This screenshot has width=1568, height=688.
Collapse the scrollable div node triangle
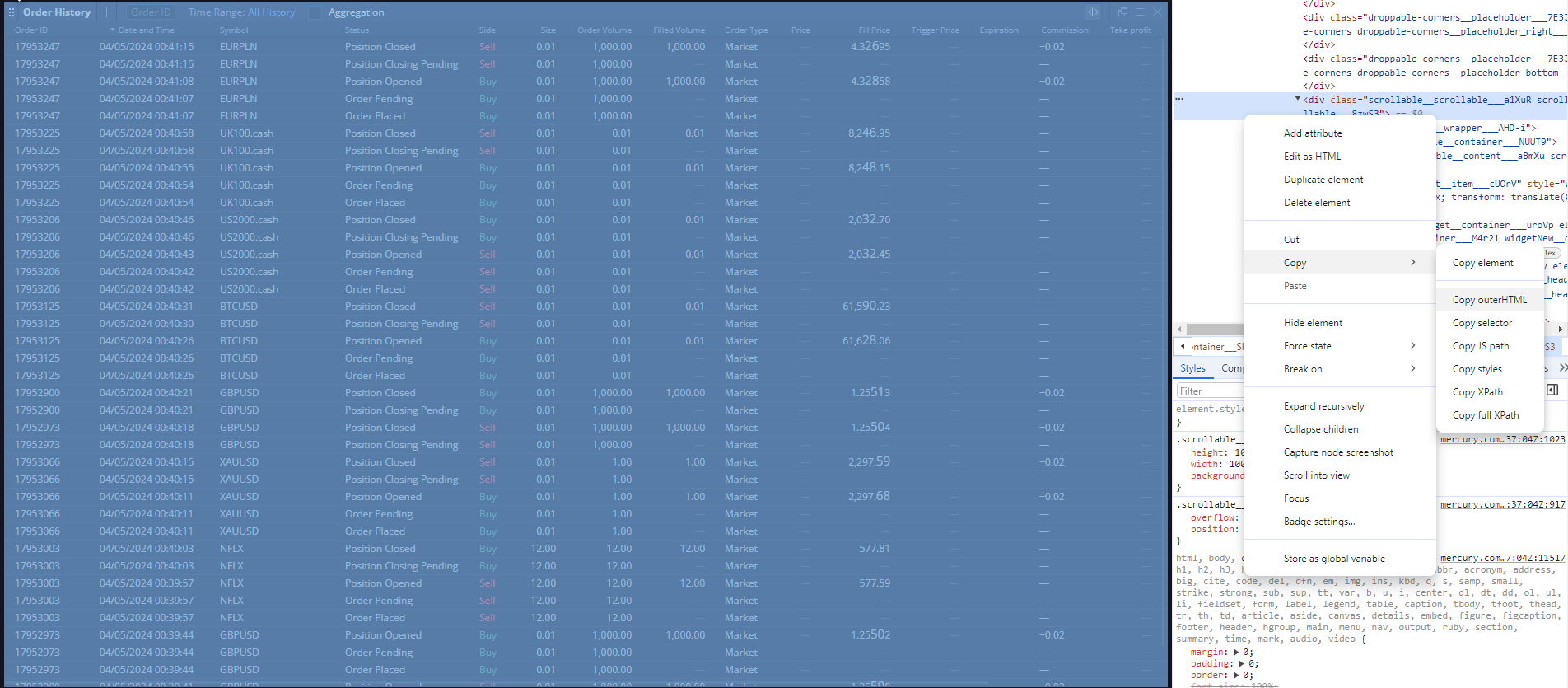pyautogui.click(x=1298, y=99)
